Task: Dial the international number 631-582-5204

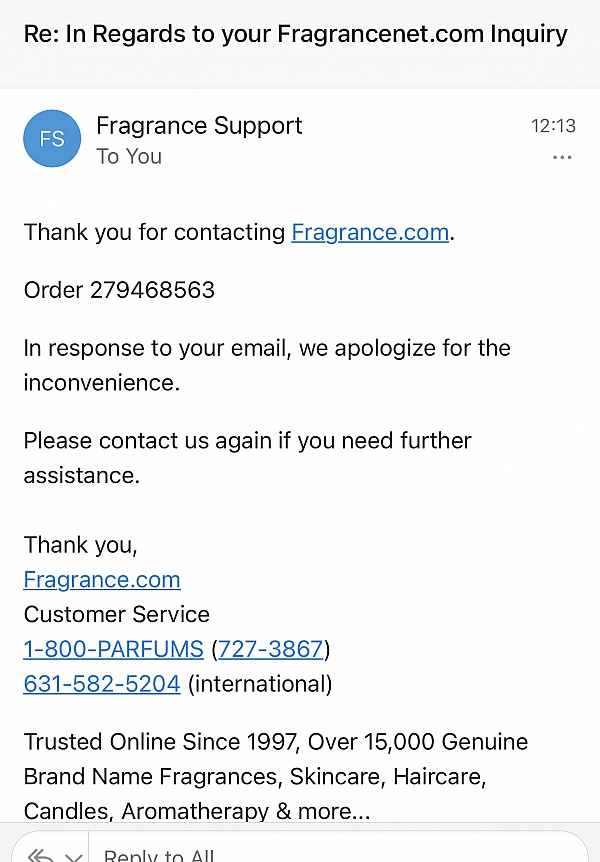Action: (x=102, y=684)
